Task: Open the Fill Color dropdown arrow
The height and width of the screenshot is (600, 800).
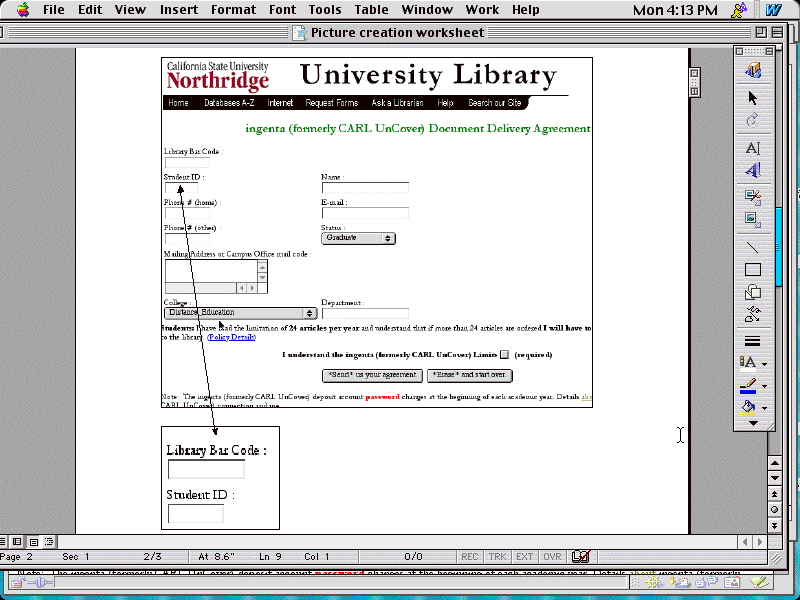Action: [764, 408]
